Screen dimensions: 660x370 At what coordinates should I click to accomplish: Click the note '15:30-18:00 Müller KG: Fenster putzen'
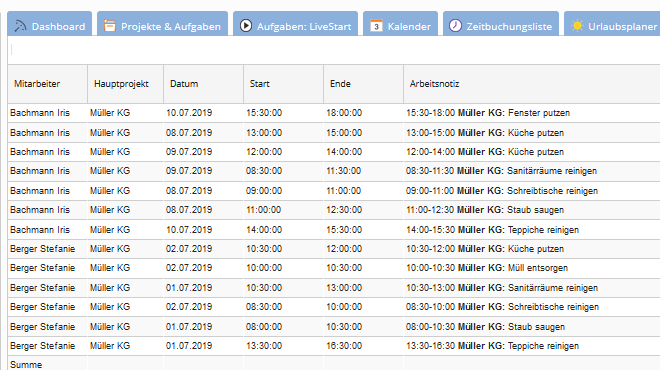[488, 113]
